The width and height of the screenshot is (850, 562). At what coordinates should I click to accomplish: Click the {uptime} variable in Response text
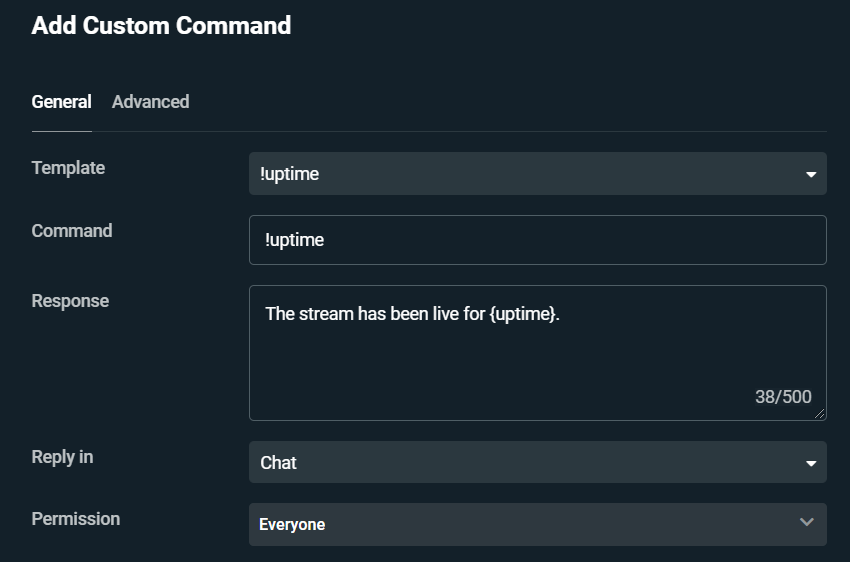[525, 314]
